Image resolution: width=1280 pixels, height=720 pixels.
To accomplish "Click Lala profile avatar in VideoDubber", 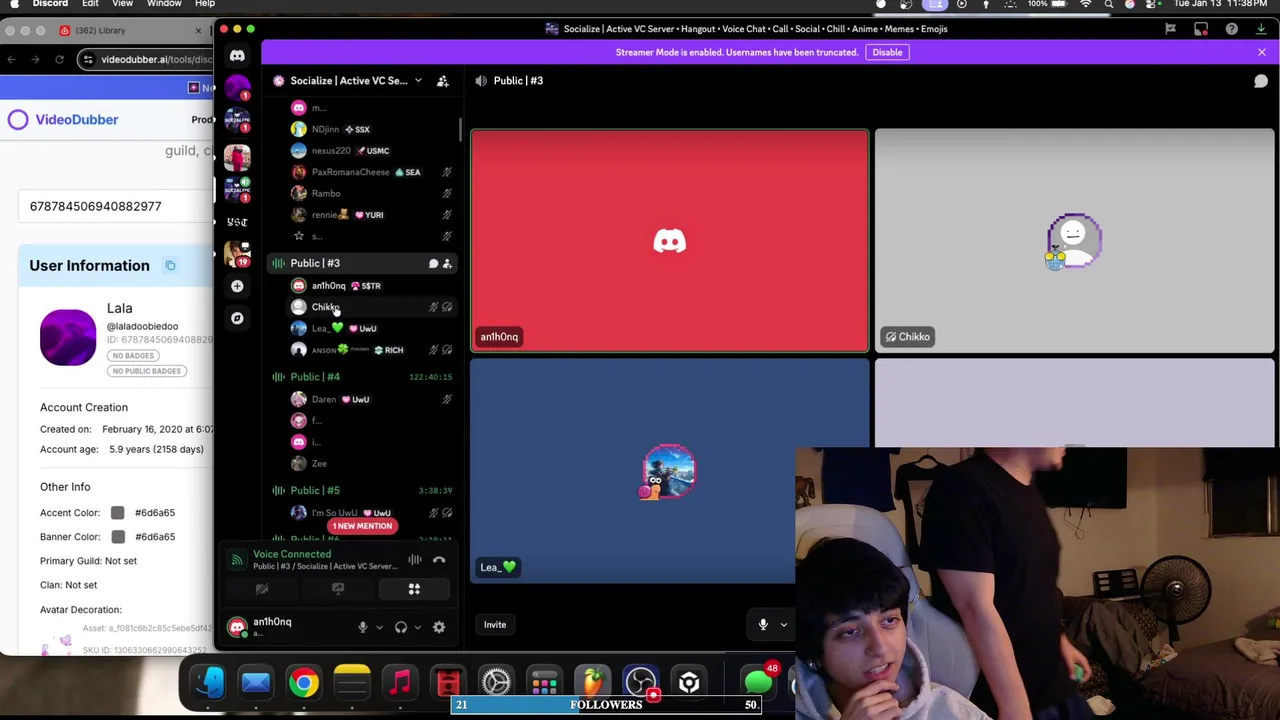I will [68, 338].
